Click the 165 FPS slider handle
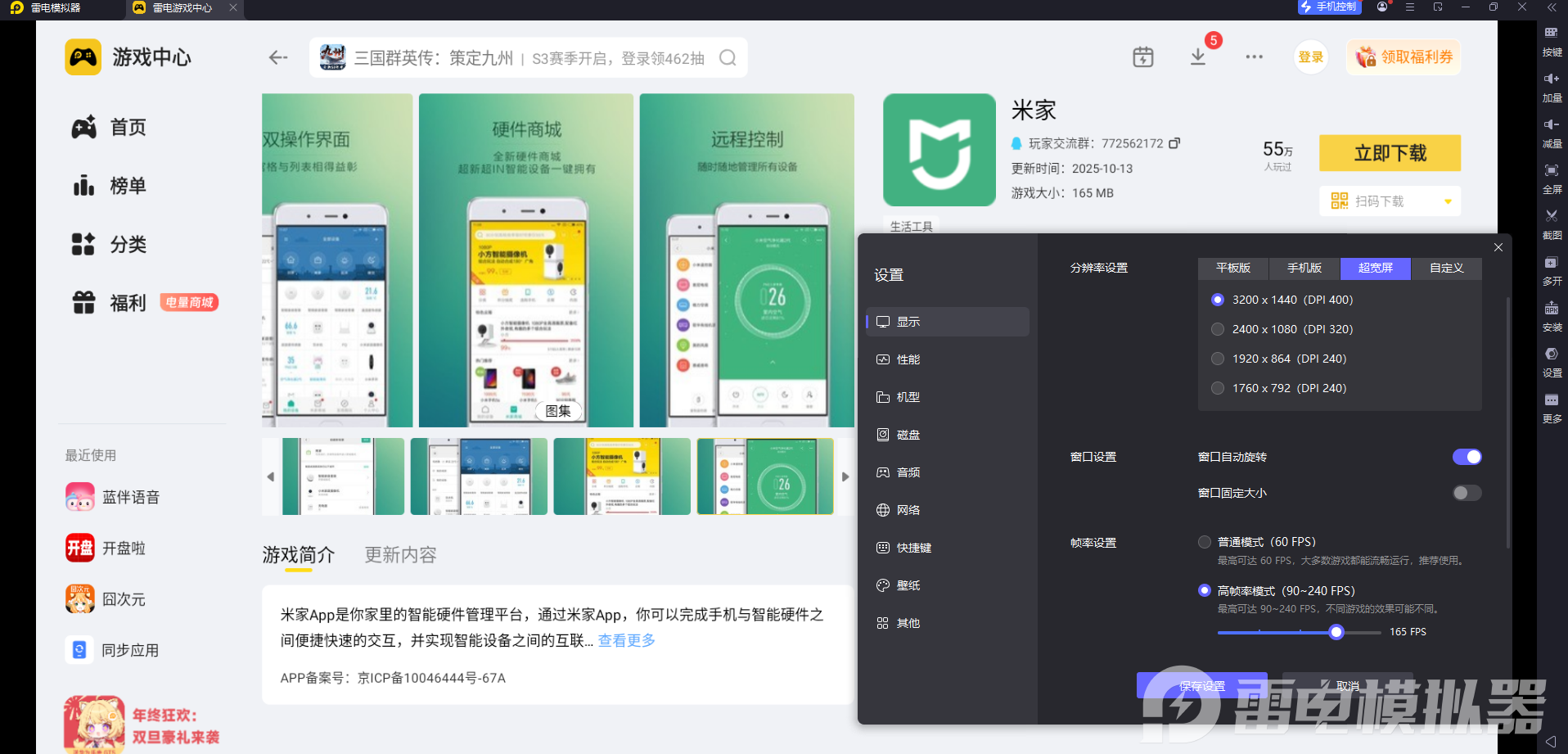The height and width of the screenshot is (754, 1568). click(1336, 632)
